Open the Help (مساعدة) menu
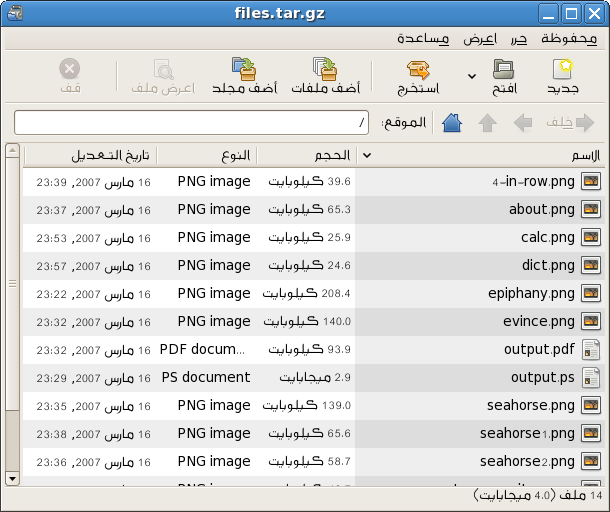This screenshot has height=512, width=610. pyautogui.click(x=422, y=38)
